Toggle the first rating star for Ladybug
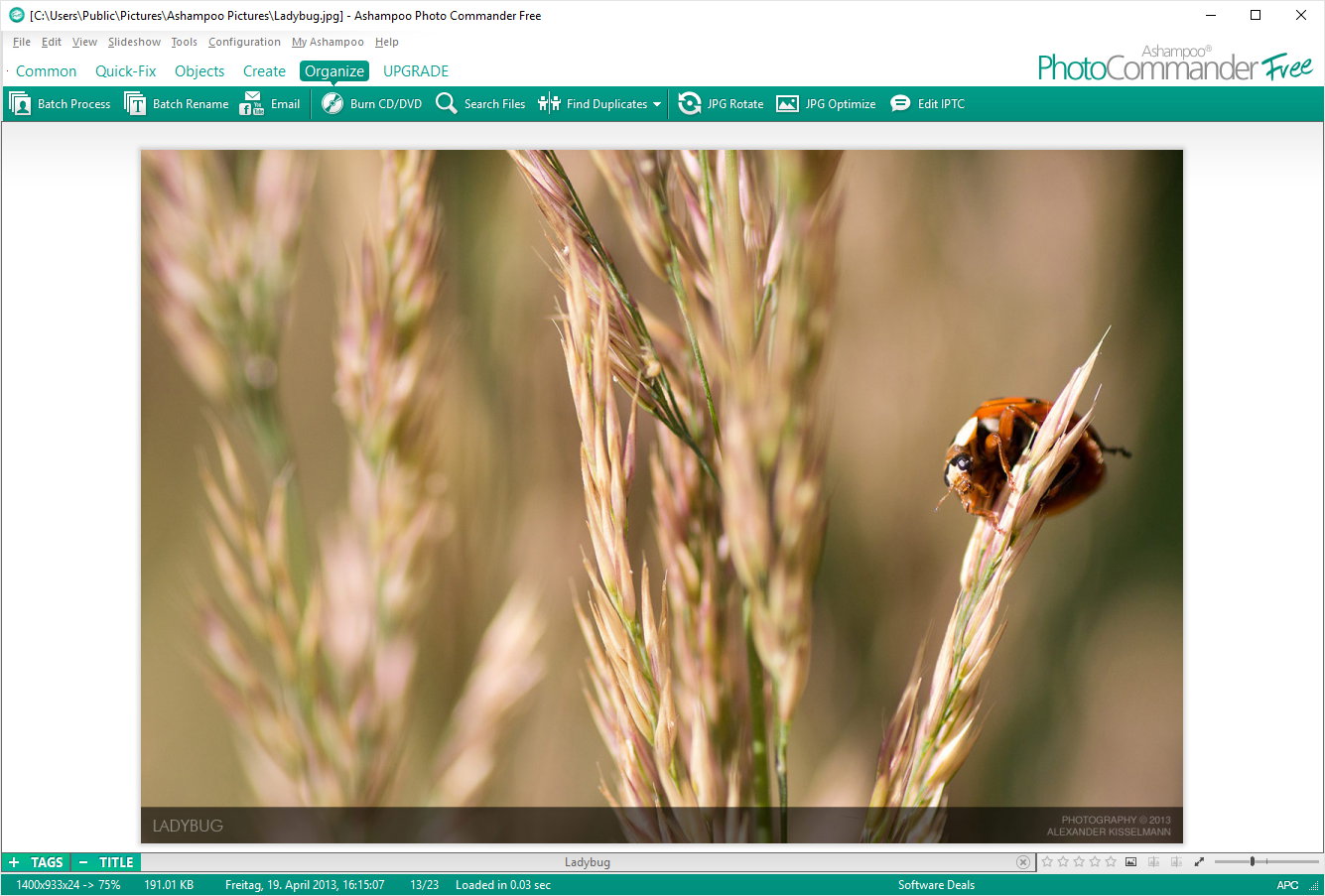1325x896 pixels. (1048, 861)
